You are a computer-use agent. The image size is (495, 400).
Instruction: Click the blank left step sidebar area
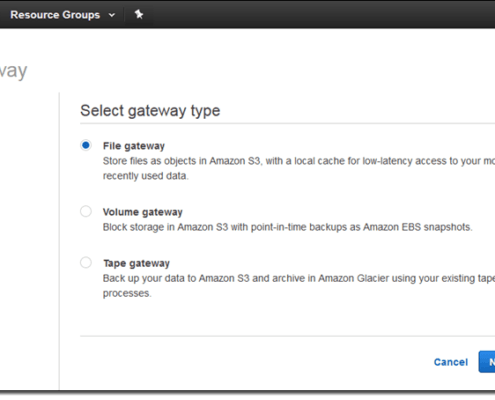point(29,233)
